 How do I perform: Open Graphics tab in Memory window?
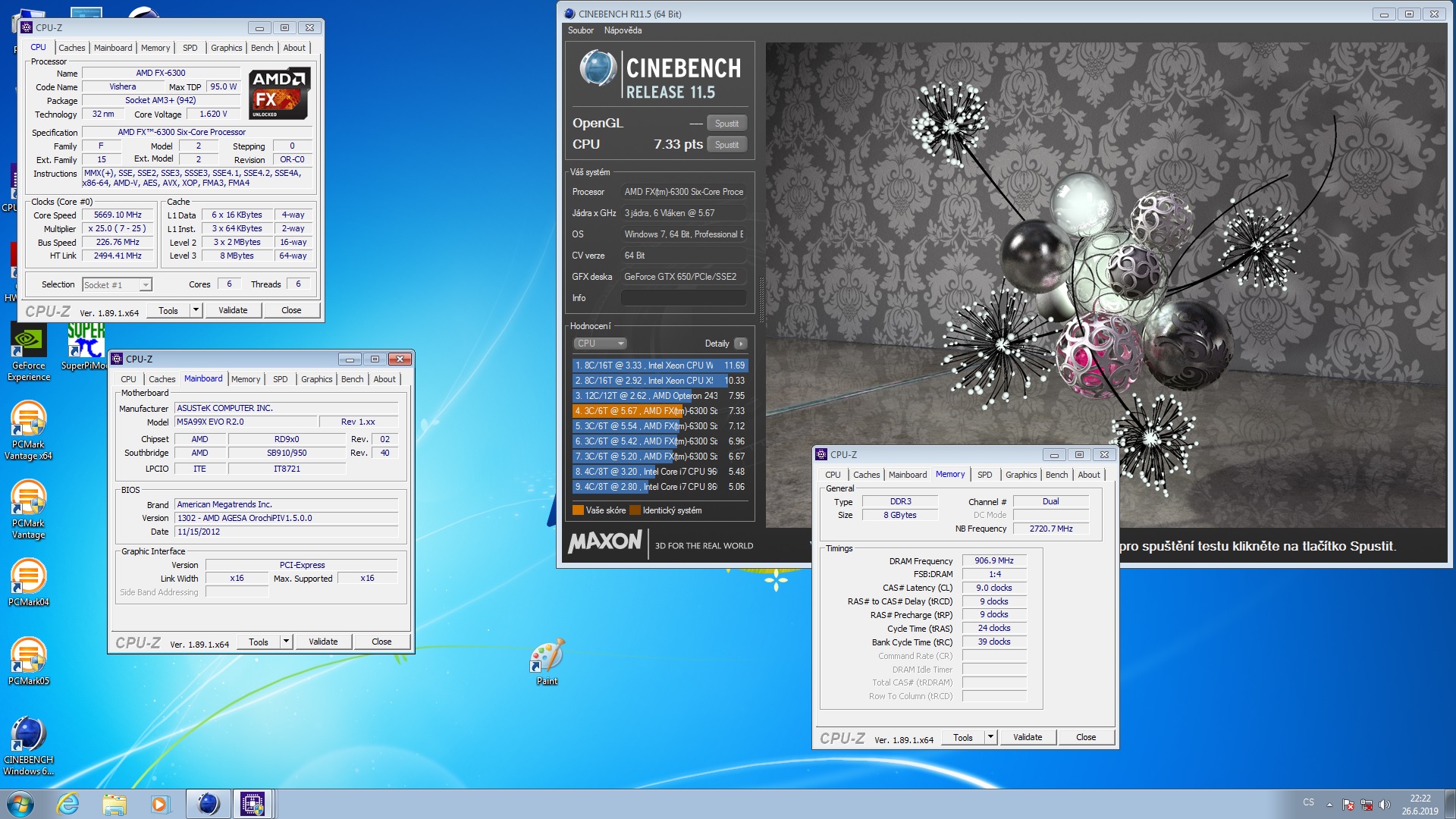pyautogui.click(x=1021, y=475)
